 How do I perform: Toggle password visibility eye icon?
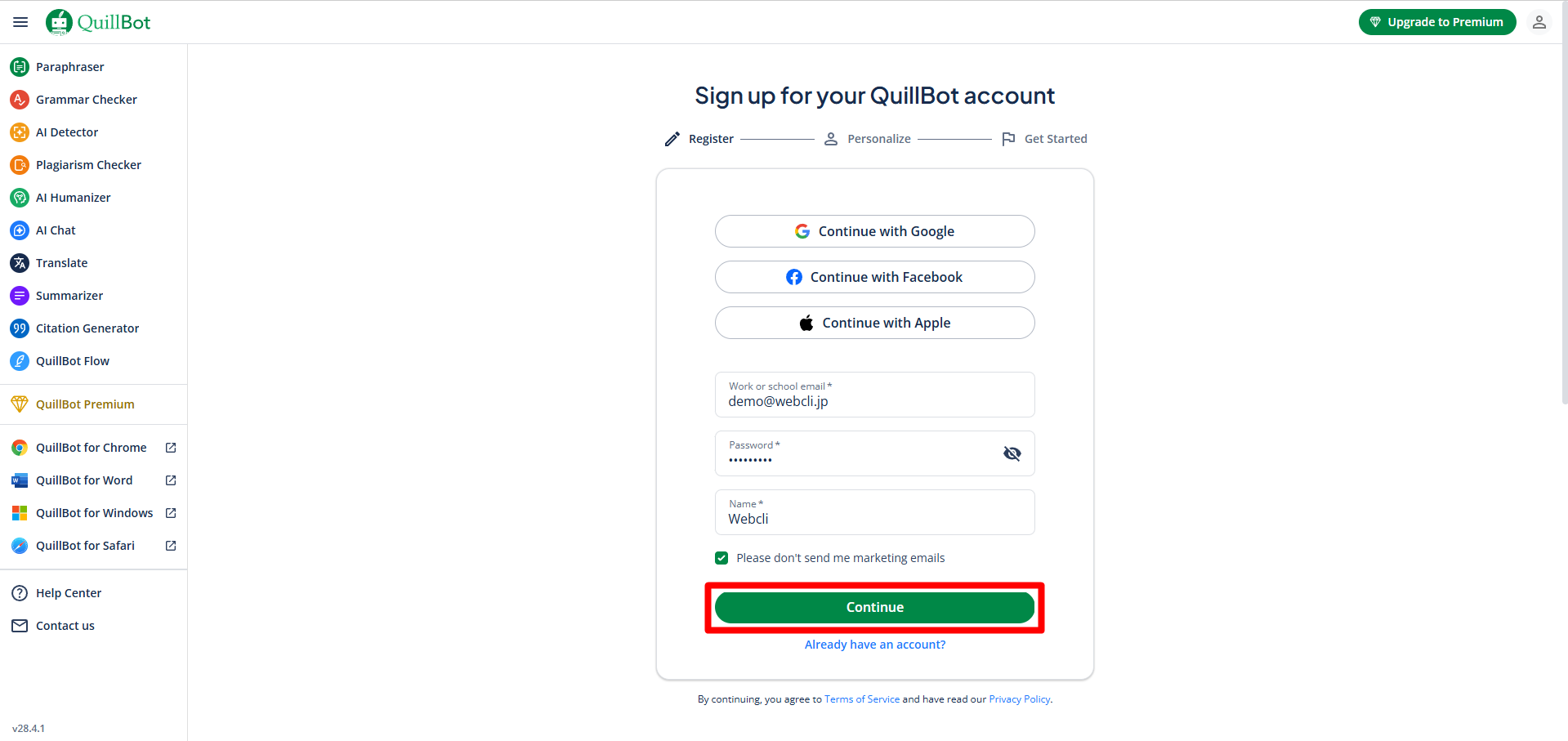coord(1012,453)
